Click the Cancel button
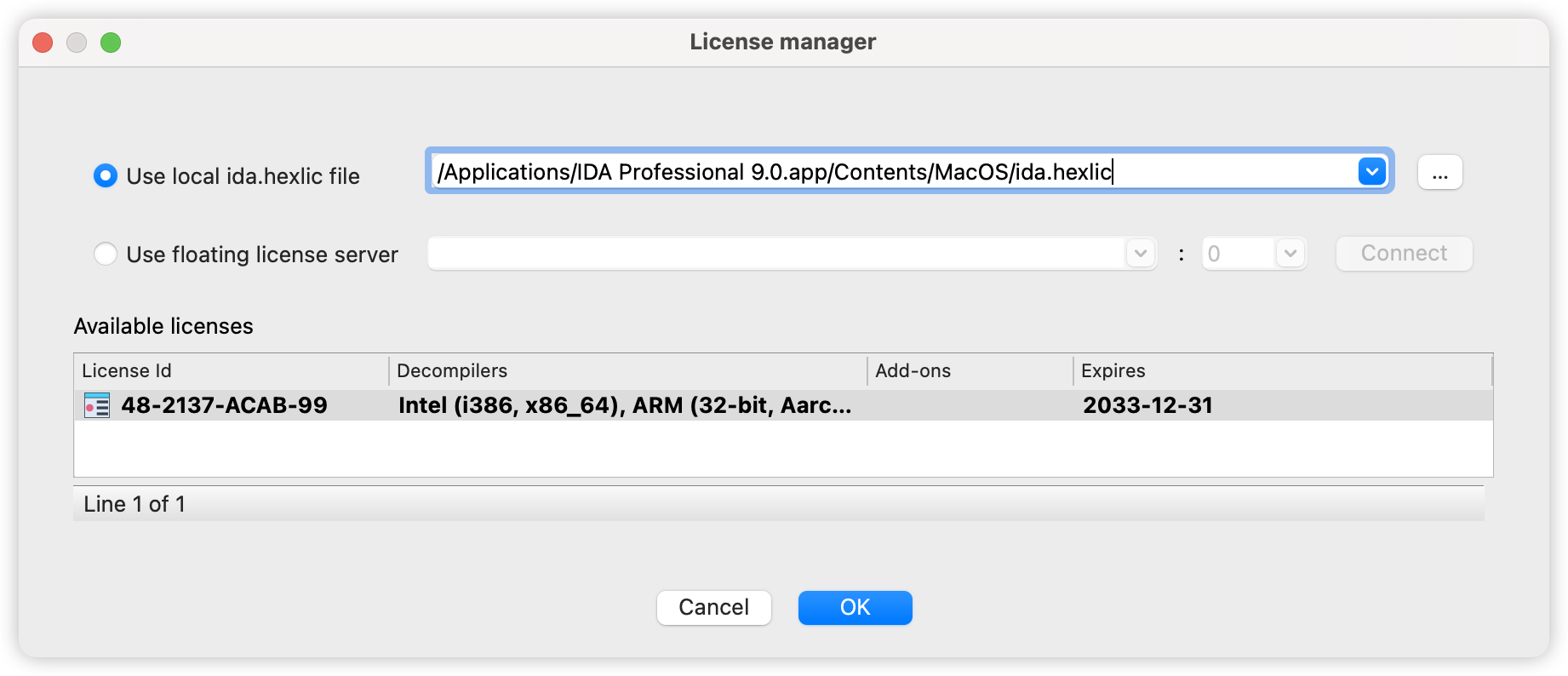This screenshot has height=676, width=1568. coord(713,608)
